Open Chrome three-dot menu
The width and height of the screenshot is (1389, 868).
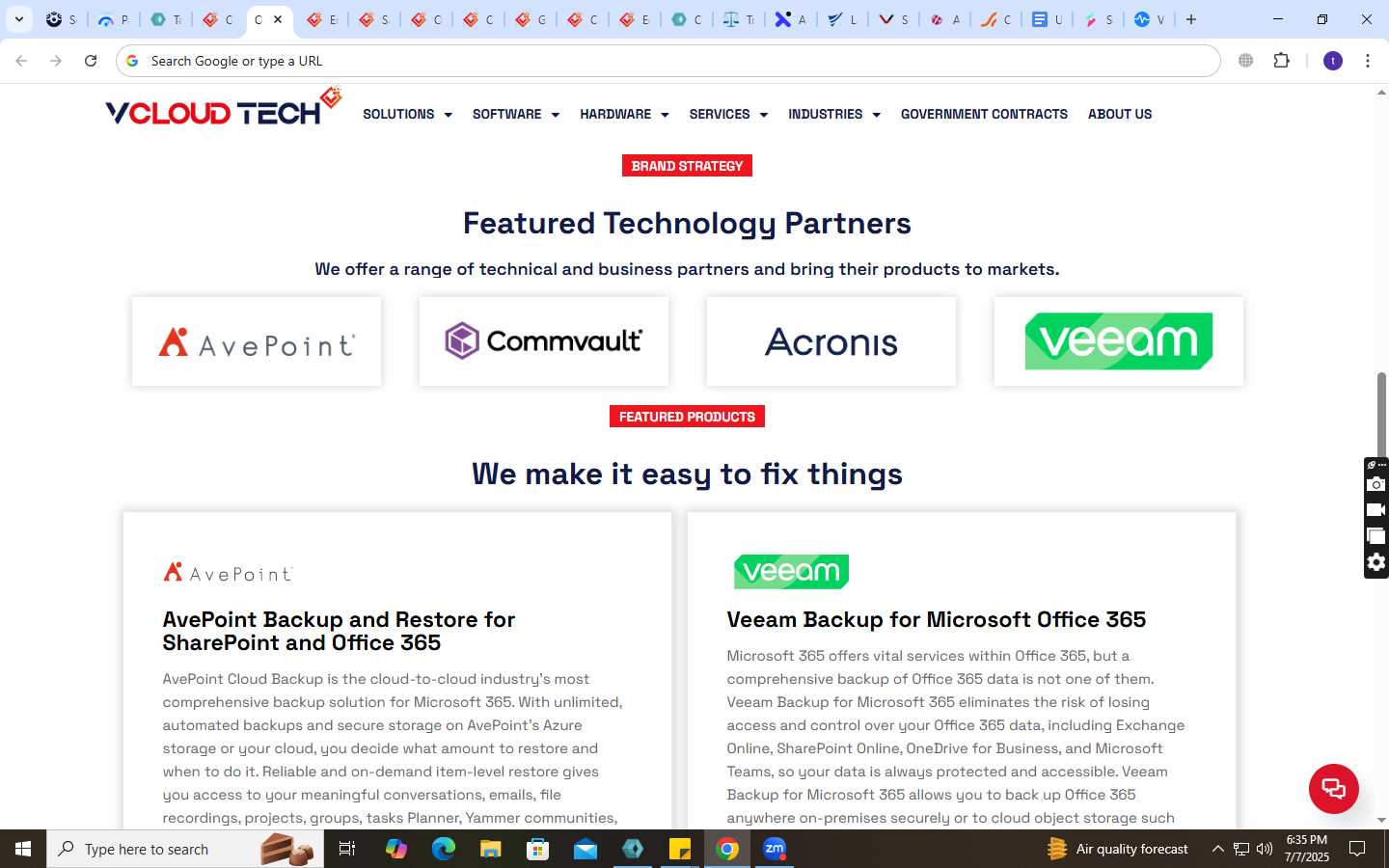[1368, 61]
